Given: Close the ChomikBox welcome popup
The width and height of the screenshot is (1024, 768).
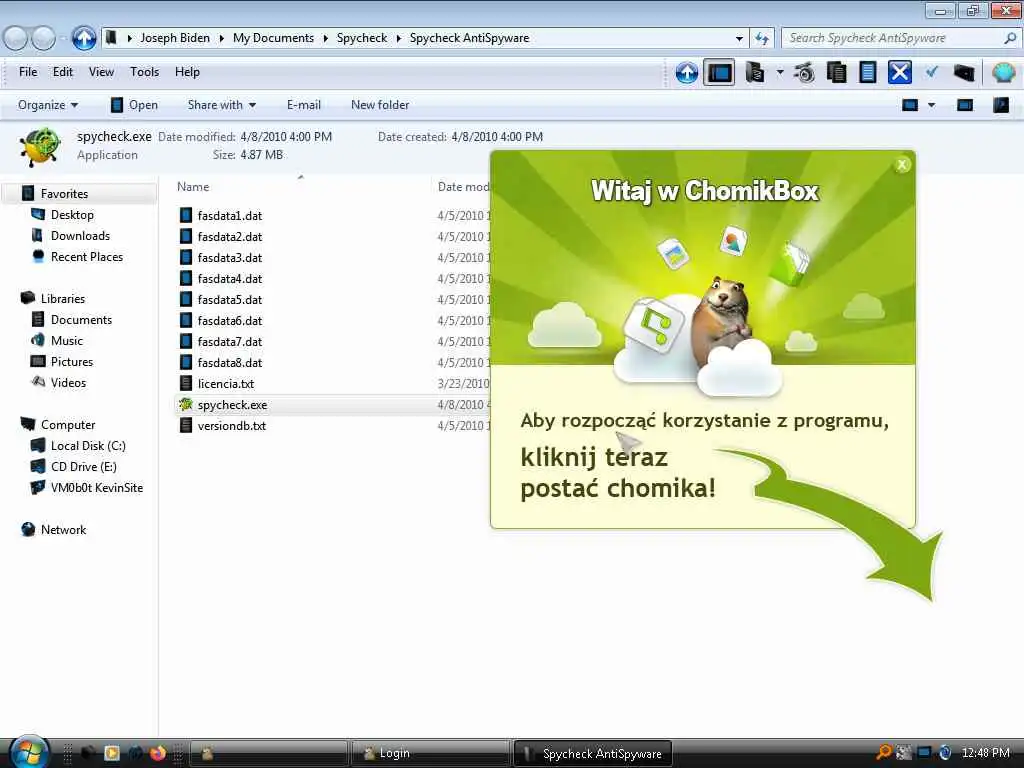Looking at the screenshot, I should coord(902,165).
